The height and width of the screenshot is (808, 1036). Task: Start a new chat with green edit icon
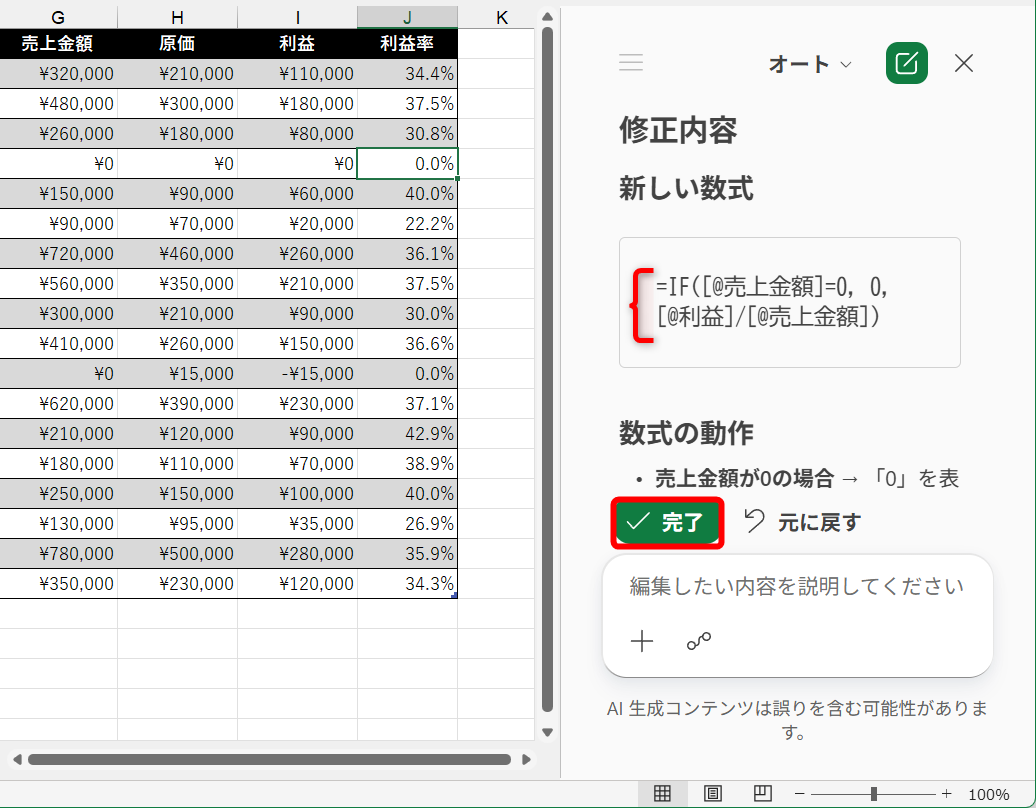point(906,63)
